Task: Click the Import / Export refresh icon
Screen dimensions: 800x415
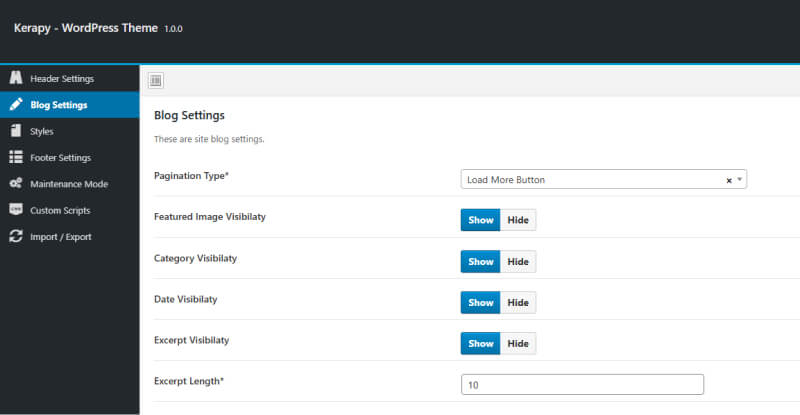Action: coord(16,236)
